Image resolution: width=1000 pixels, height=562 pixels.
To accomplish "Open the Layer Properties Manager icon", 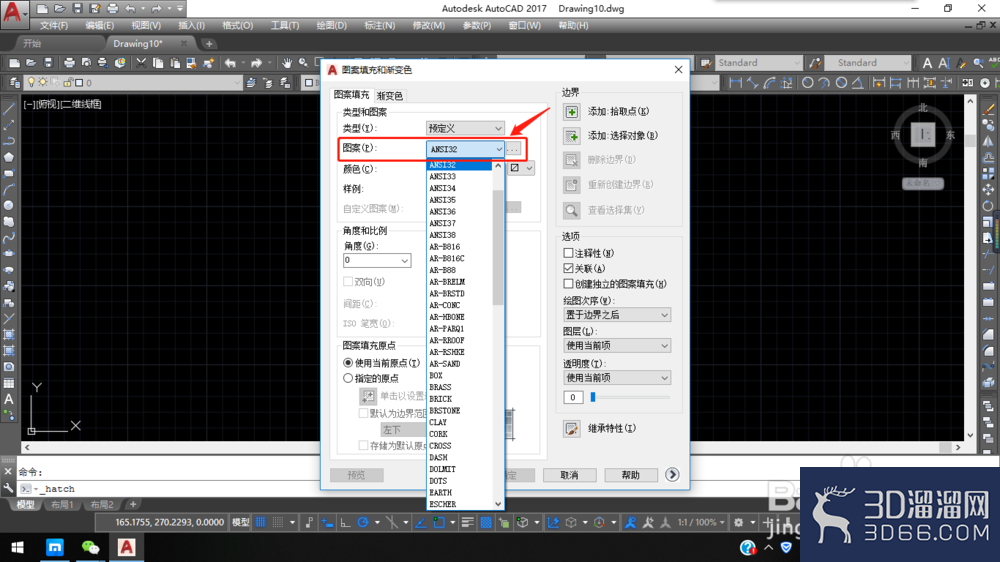I will pos(14,83).
